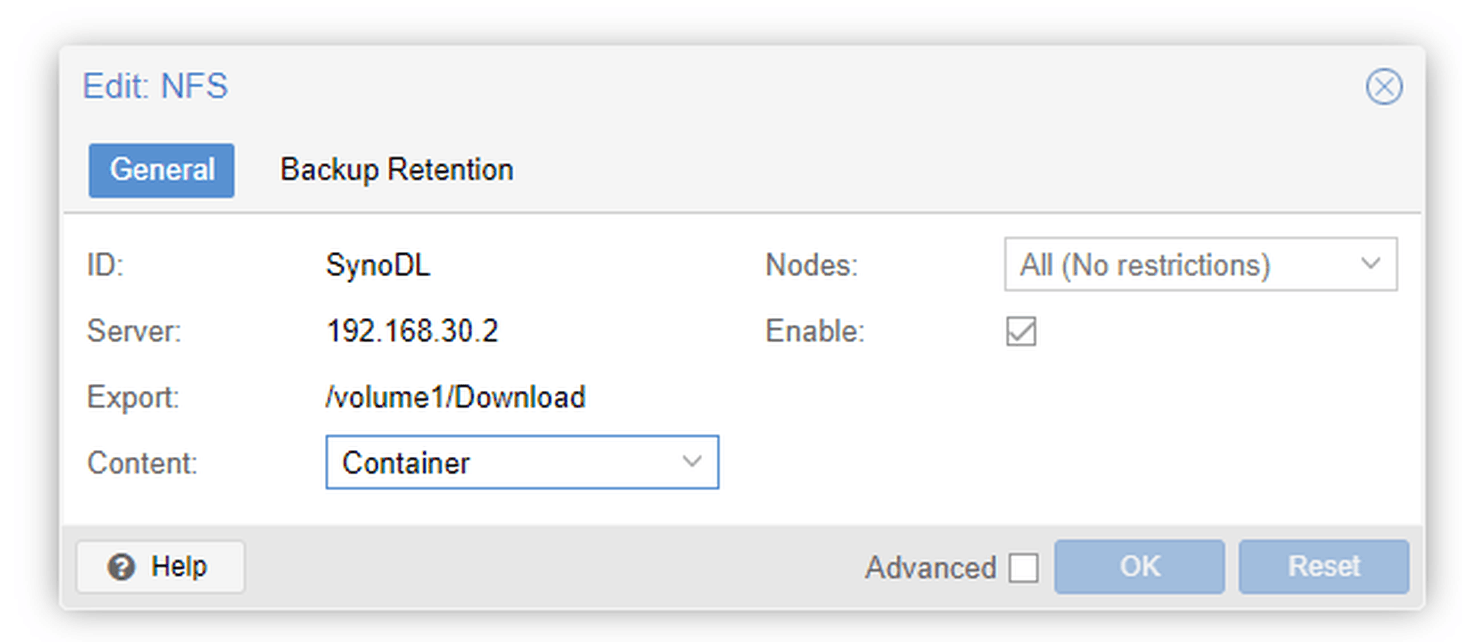
Task: Click the question mark Help icon
Action: (x=122, y=568)
